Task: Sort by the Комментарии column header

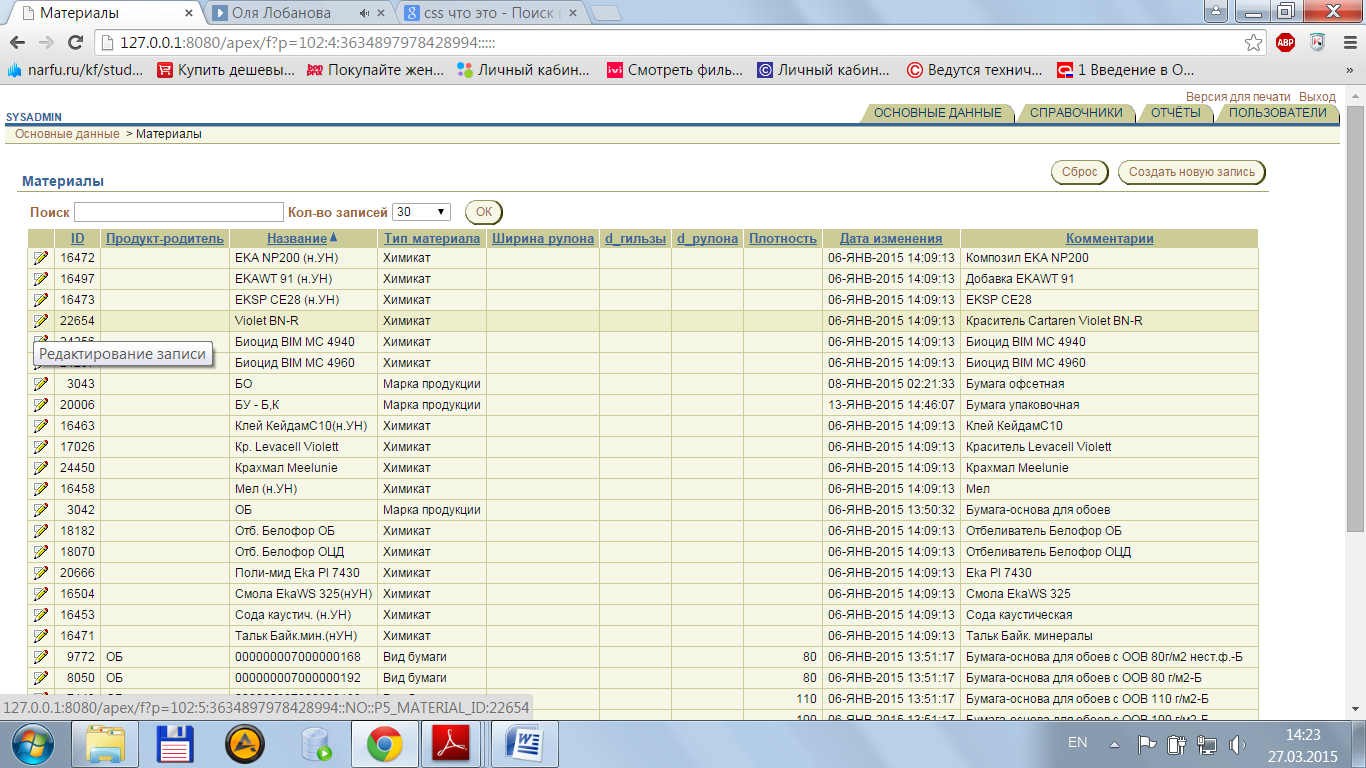Action: pos(1110,238)
